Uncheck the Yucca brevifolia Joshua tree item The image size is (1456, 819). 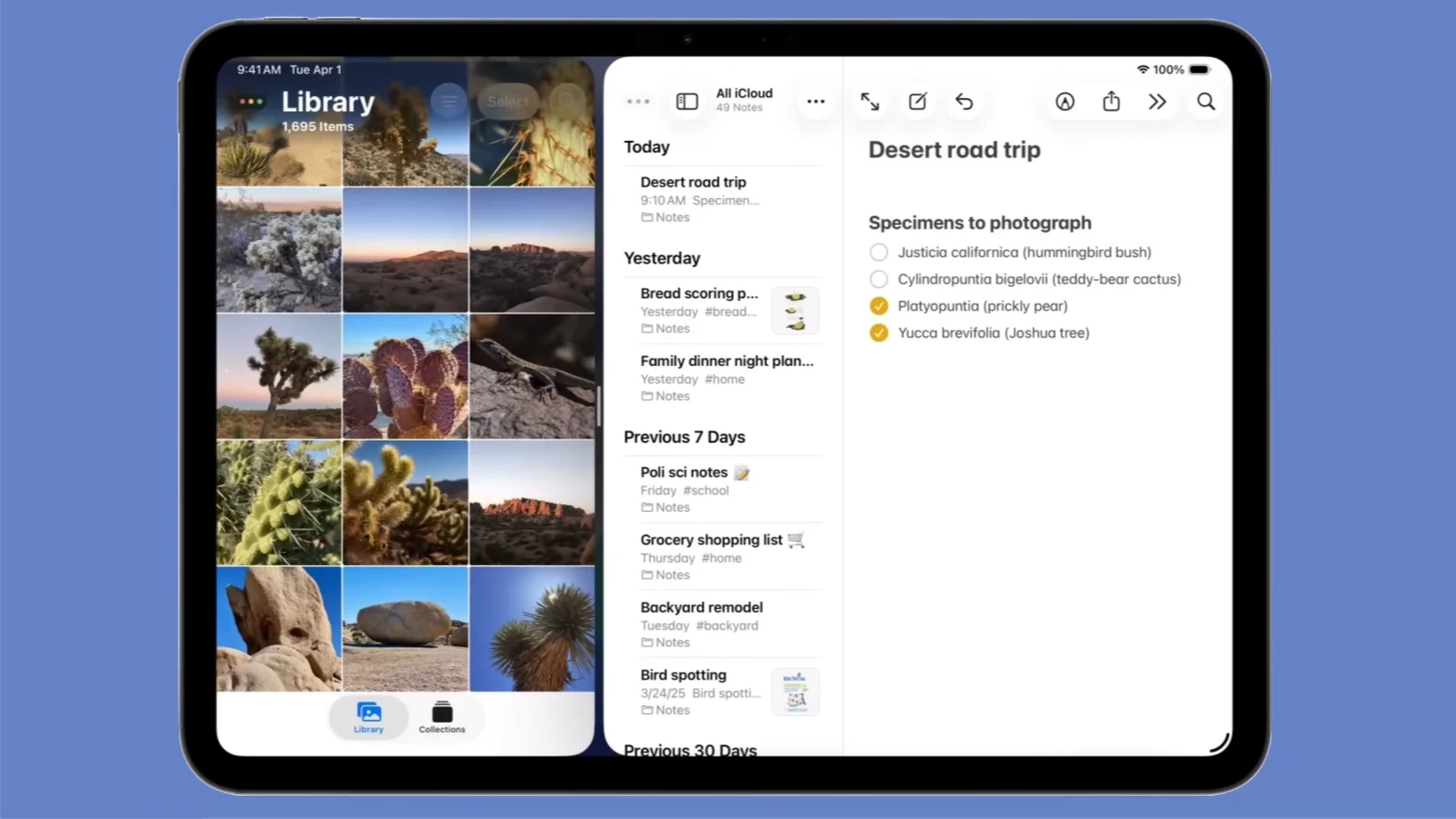(x=879, y=333)
